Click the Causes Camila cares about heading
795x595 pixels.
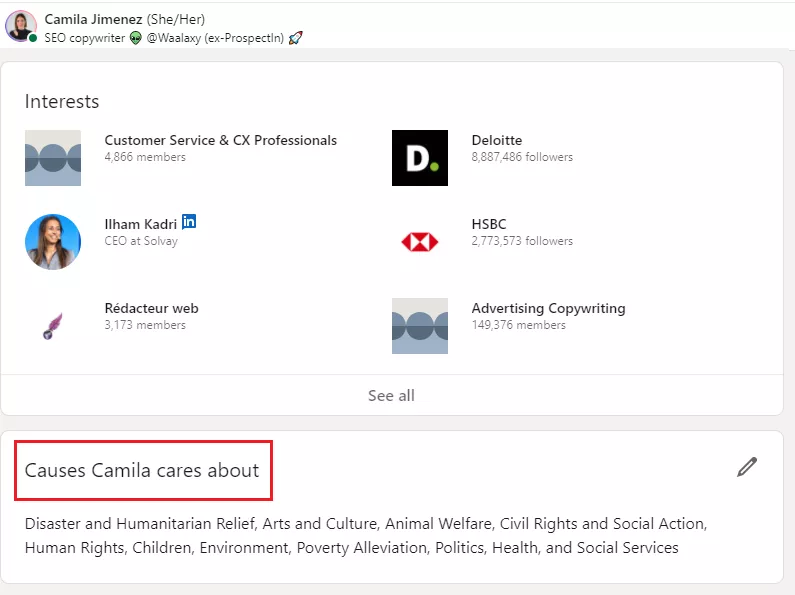point(142,470)
